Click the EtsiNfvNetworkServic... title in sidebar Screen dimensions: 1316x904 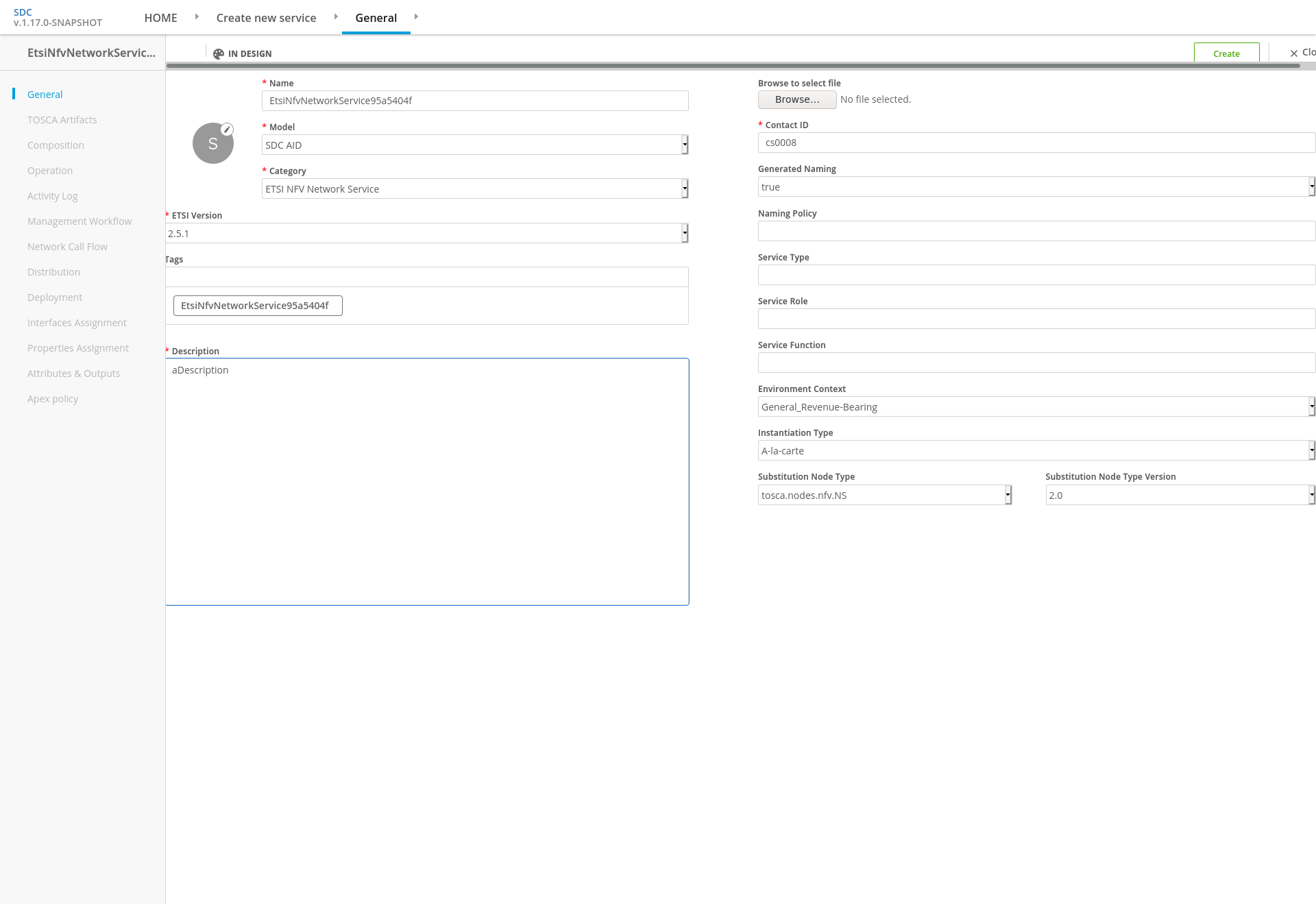[x=91, y=53]
